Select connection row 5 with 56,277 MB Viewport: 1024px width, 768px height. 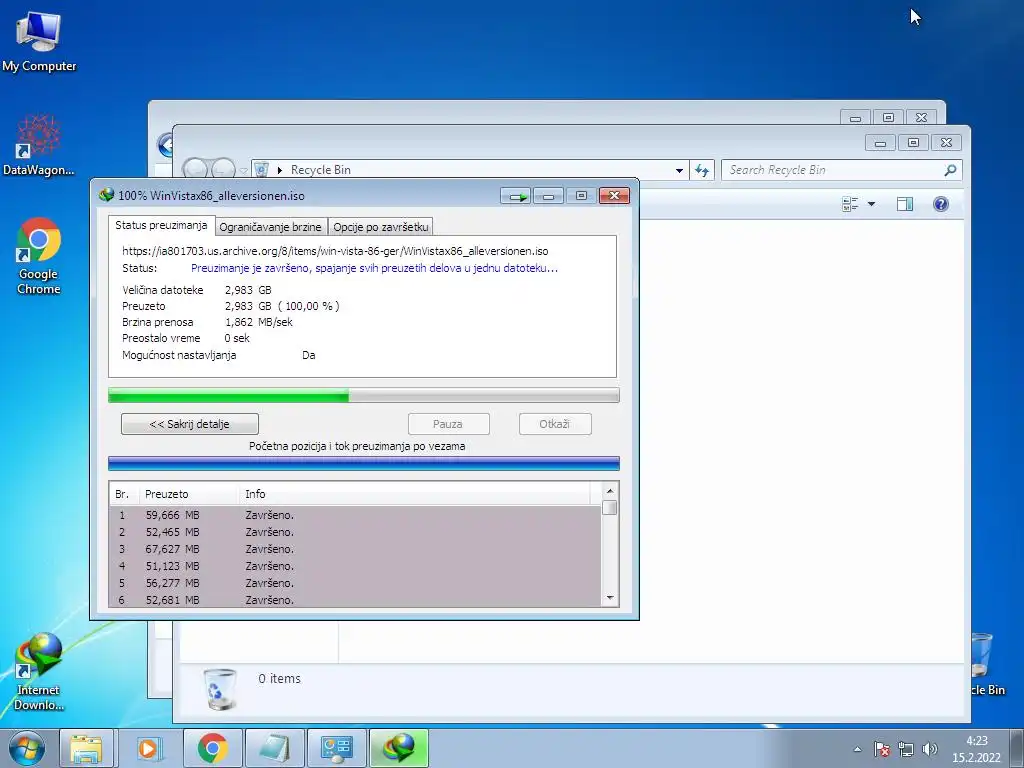point(355,583)
